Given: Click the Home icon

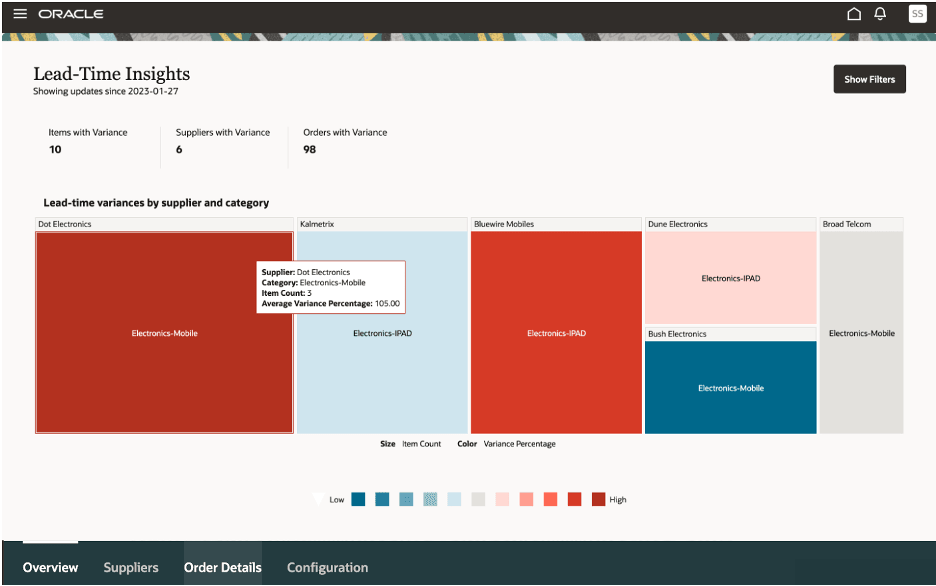Looking at the screenshot, I should click(855, 14).
